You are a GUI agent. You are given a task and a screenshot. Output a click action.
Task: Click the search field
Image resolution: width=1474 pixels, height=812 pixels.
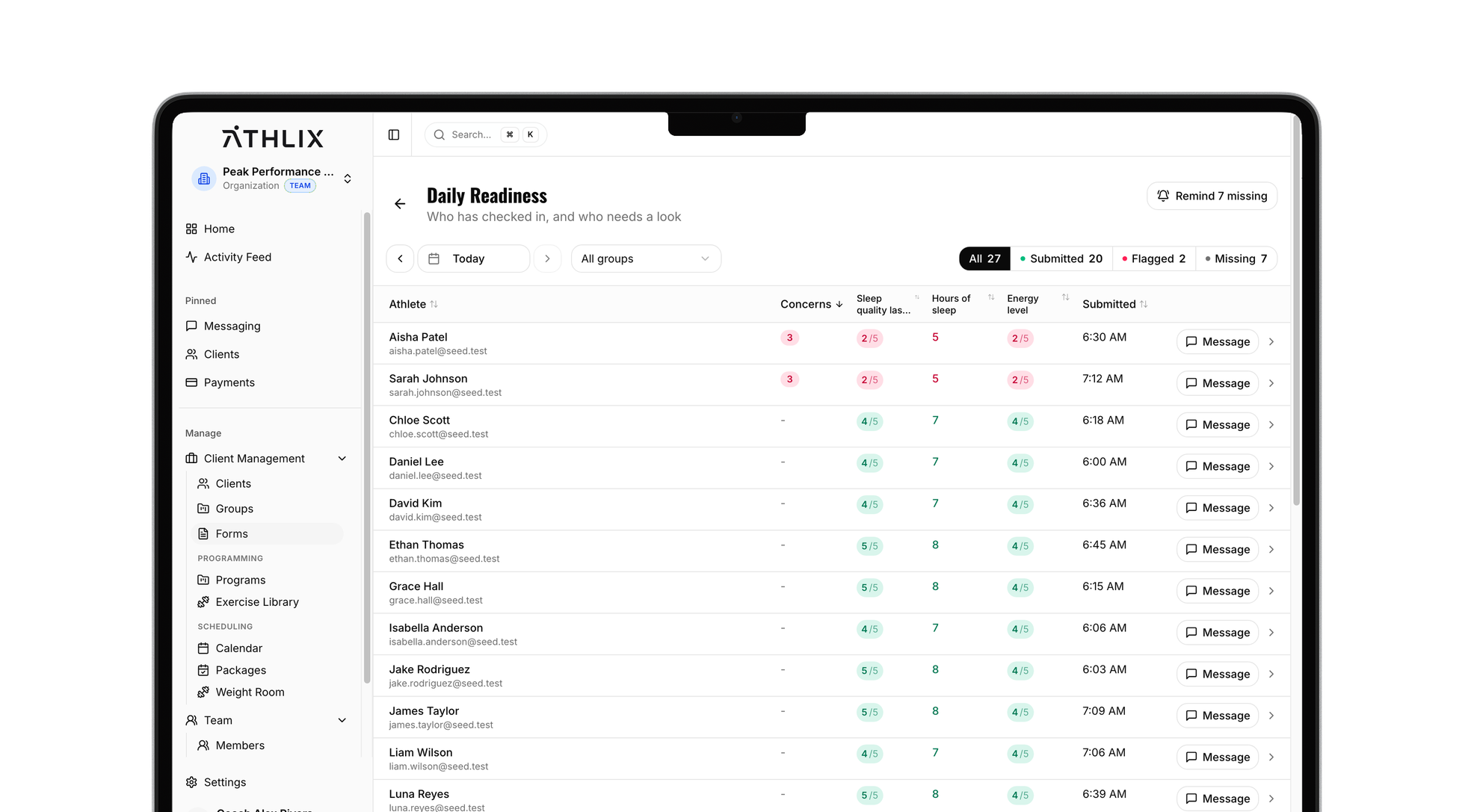pyautogui.click(x=486, y=134)
